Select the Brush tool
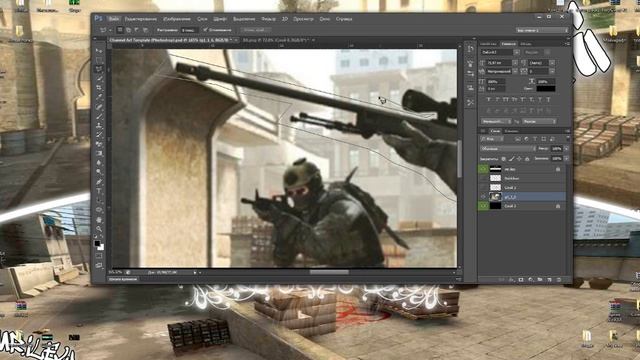The width and height of the screenshot is (640, 360). coord(99,116)
